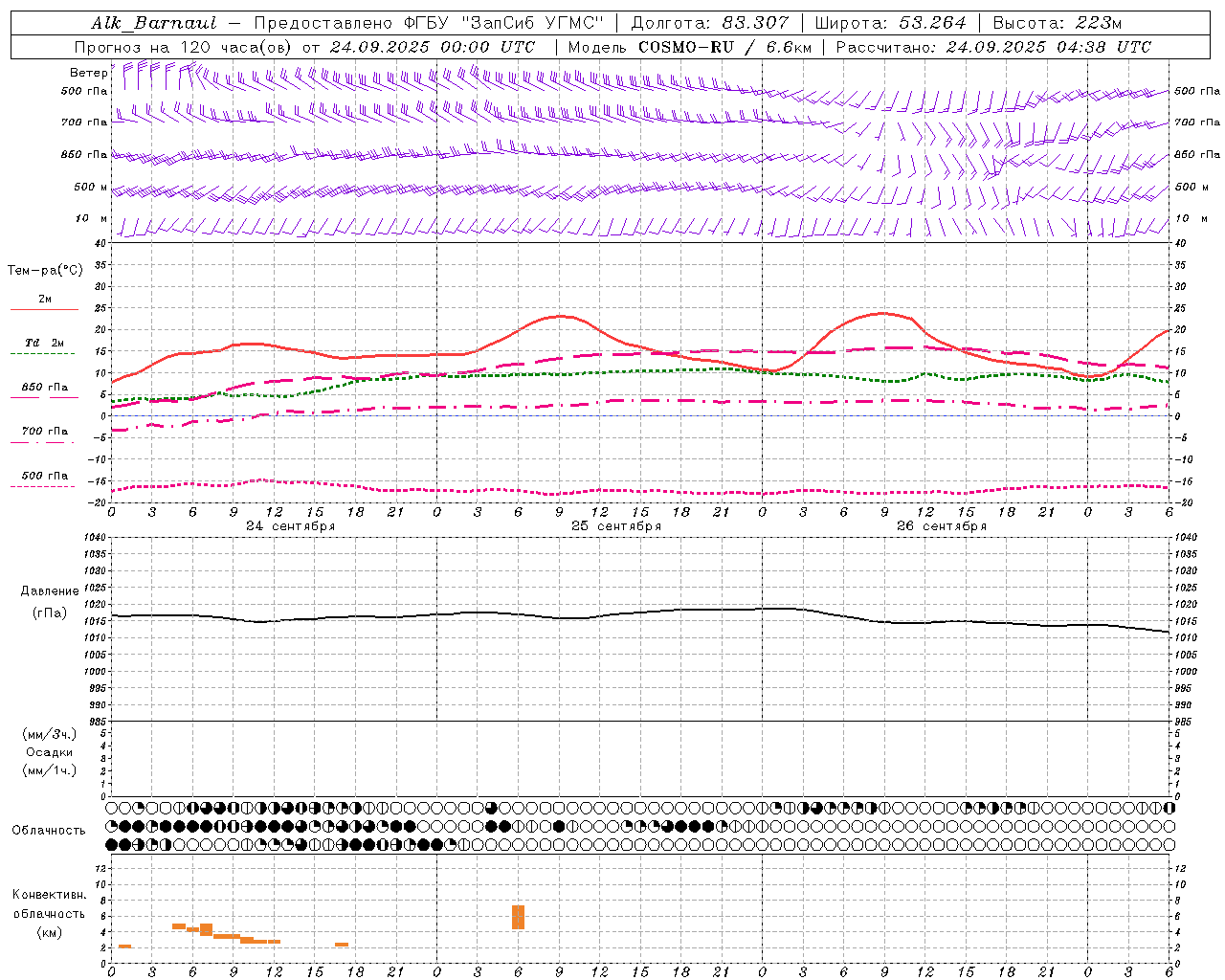Click the dotted line sample under legend 500 гПа

[42, 486]
